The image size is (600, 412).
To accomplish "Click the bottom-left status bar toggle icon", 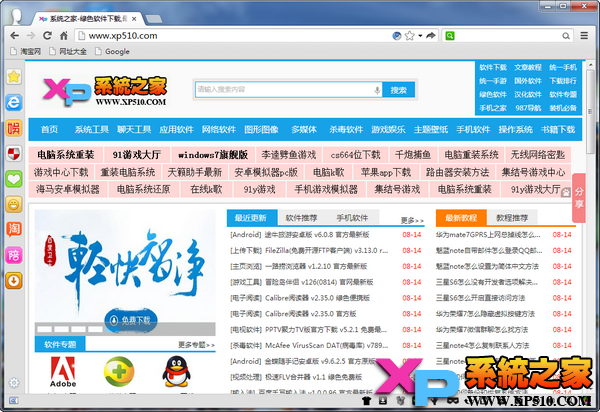I will [x=13, y=401].
